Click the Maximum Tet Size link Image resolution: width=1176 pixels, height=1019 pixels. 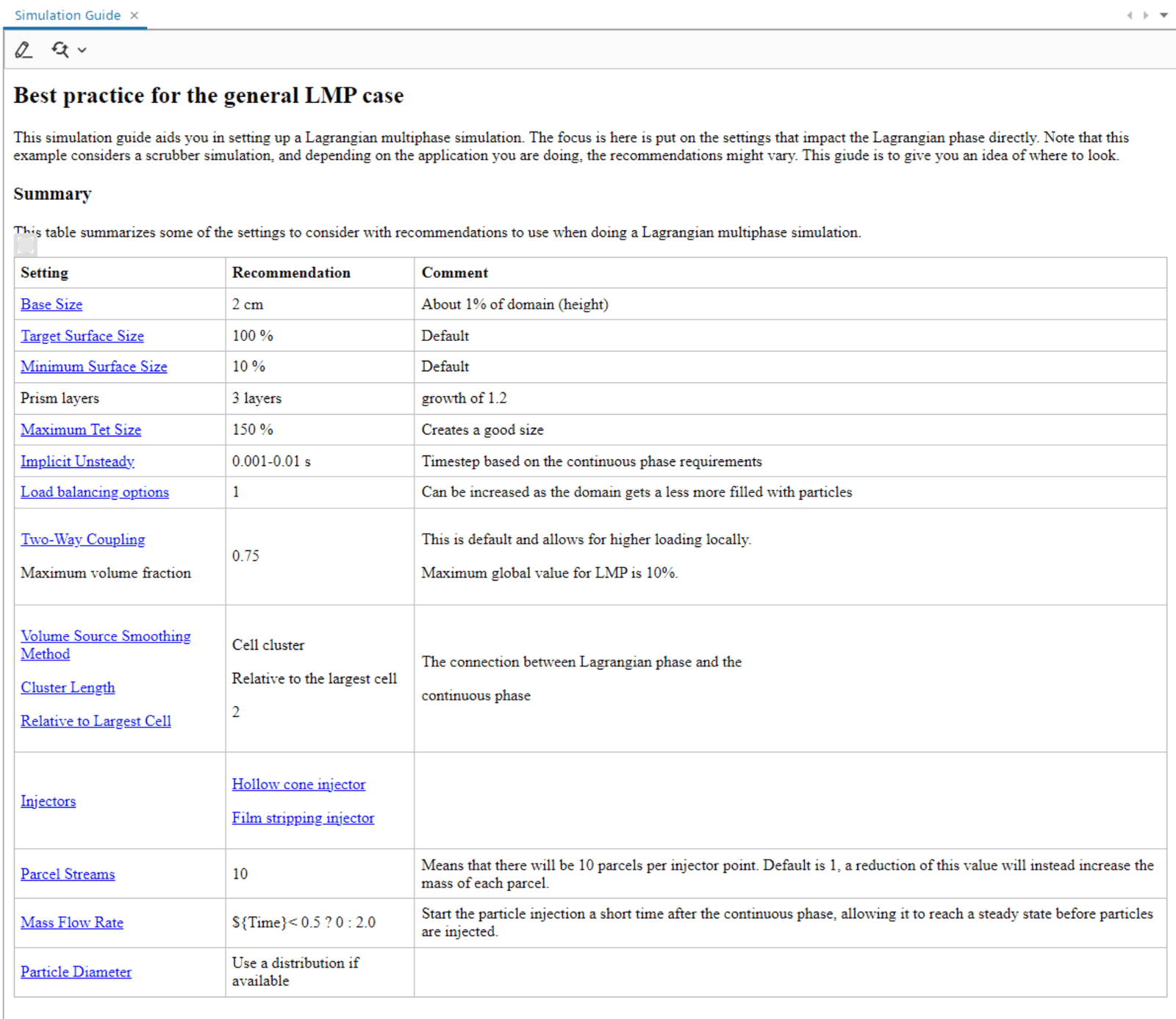click(x=81, y=430)
